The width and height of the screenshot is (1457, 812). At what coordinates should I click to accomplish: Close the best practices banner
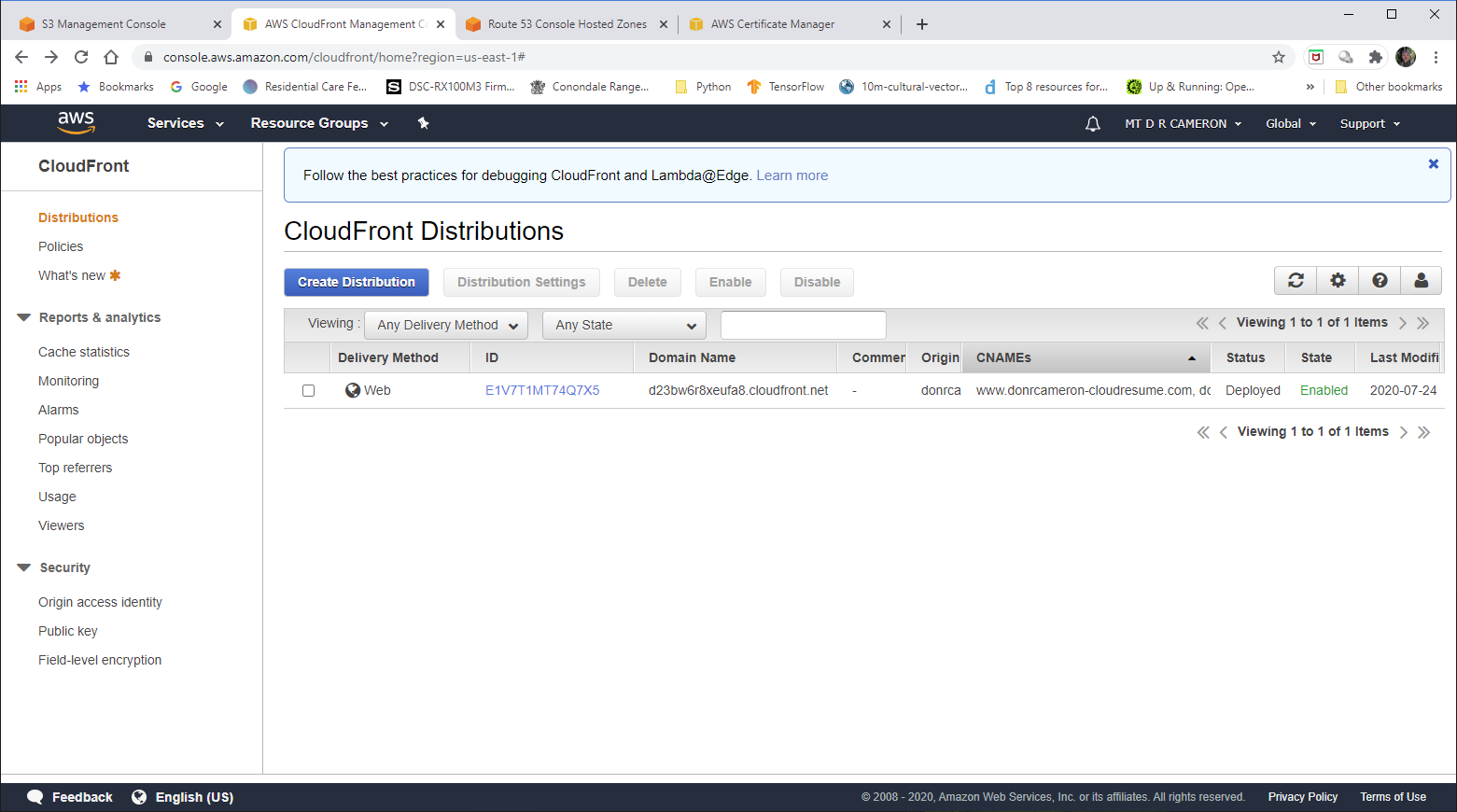[x=1434, y=164]
